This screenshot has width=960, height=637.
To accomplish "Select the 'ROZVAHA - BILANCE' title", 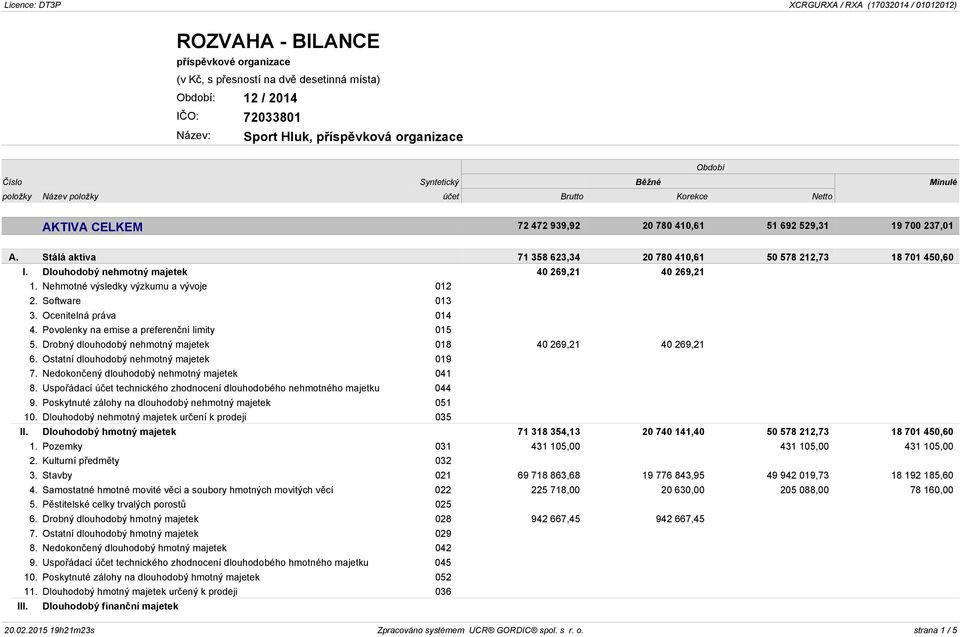I will [278, 41].
